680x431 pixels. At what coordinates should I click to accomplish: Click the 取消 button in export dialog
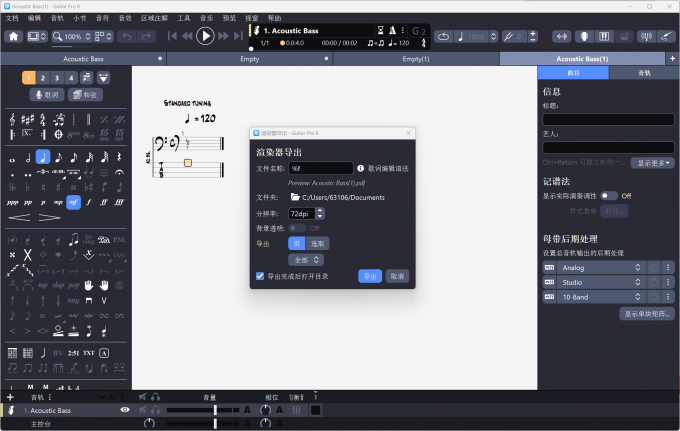click(397, 276)
